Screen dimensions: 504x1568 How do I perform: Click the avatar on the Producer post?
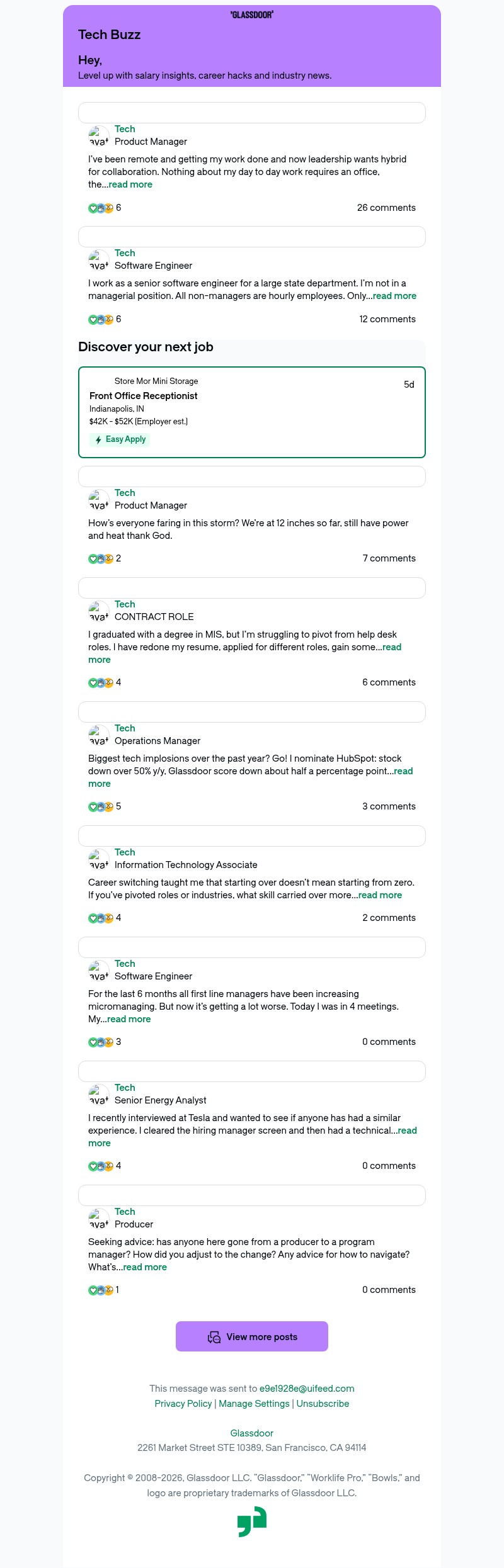(98, 1217)
